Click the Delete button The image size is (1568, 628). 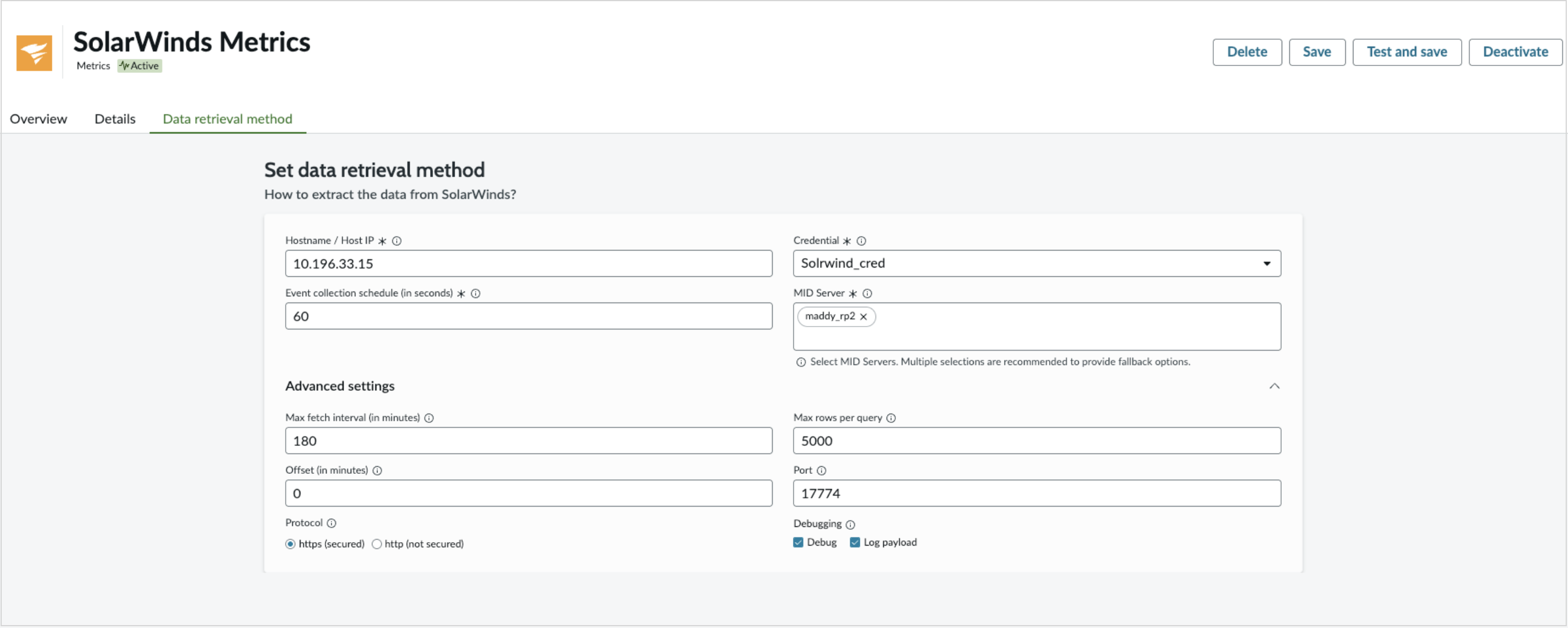pos(1247,53)
